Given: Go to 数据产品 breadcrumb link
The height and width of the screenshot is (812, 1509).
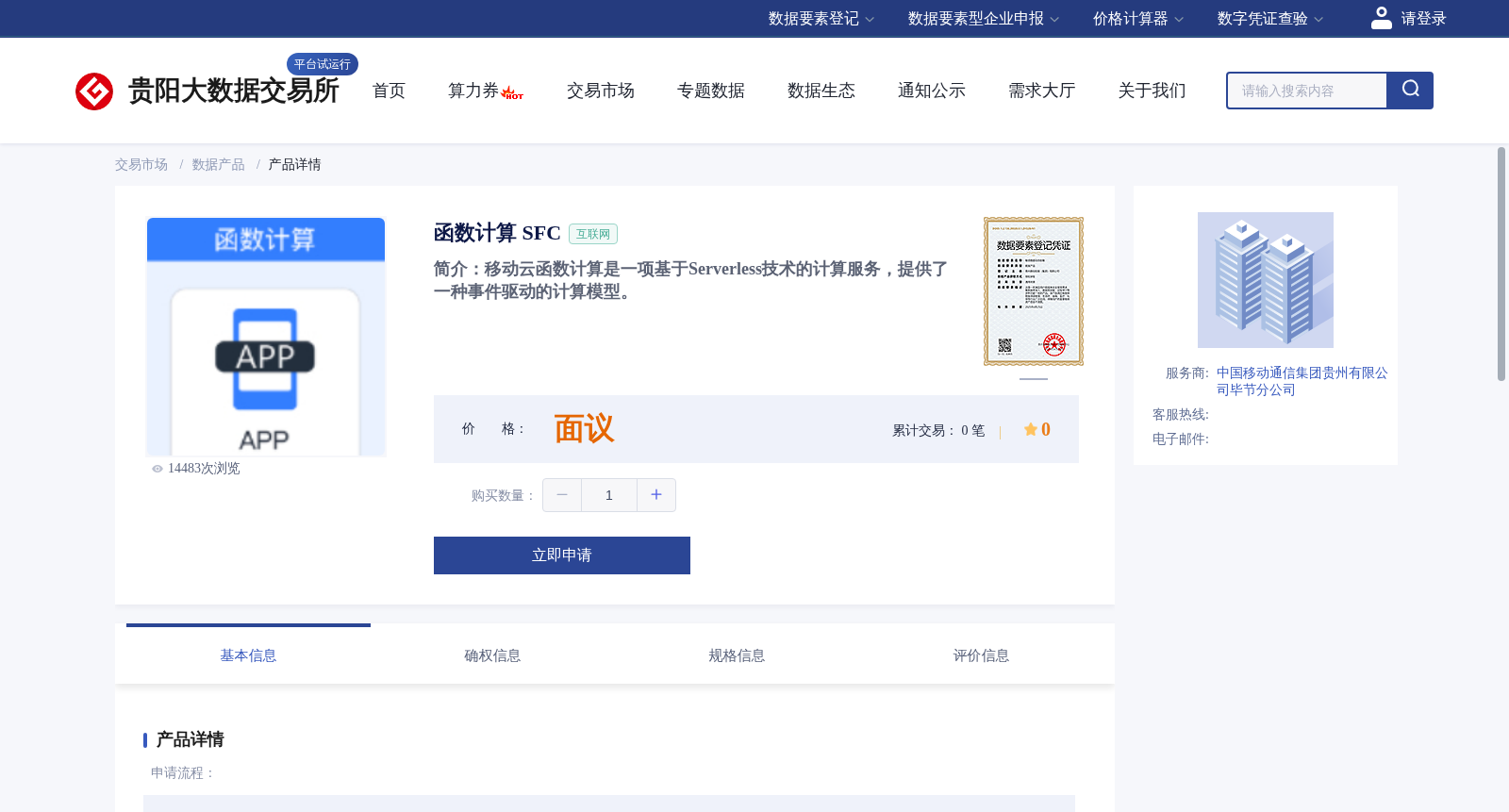Looking at the screenshot, I should (219, 165).
